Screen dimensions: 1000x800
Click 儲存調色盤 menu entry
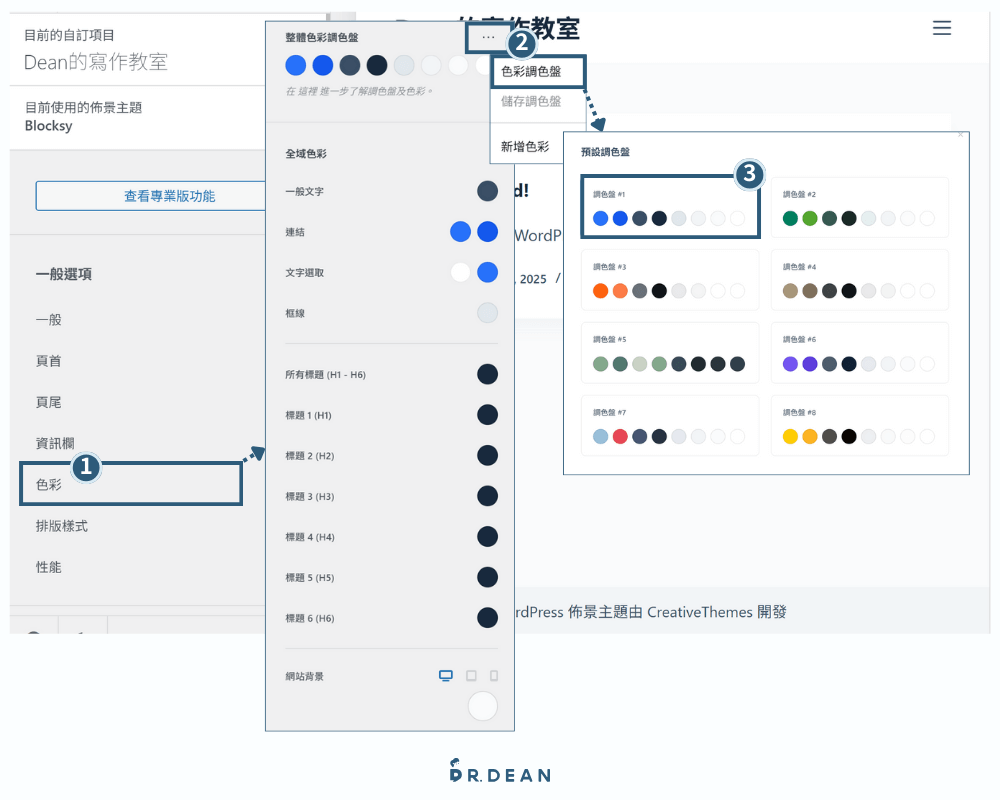[x=531, y=101]
